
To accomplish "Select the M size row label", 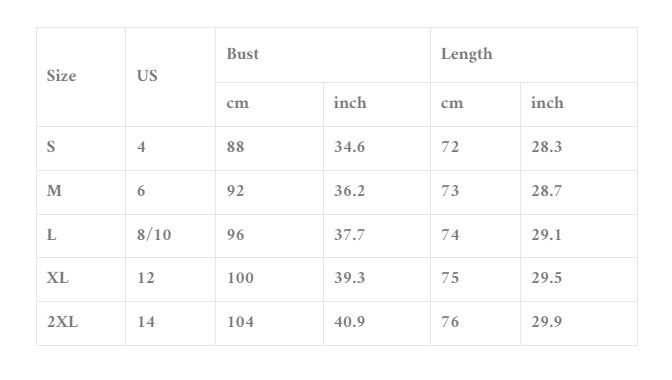I will tap(54, 191).
